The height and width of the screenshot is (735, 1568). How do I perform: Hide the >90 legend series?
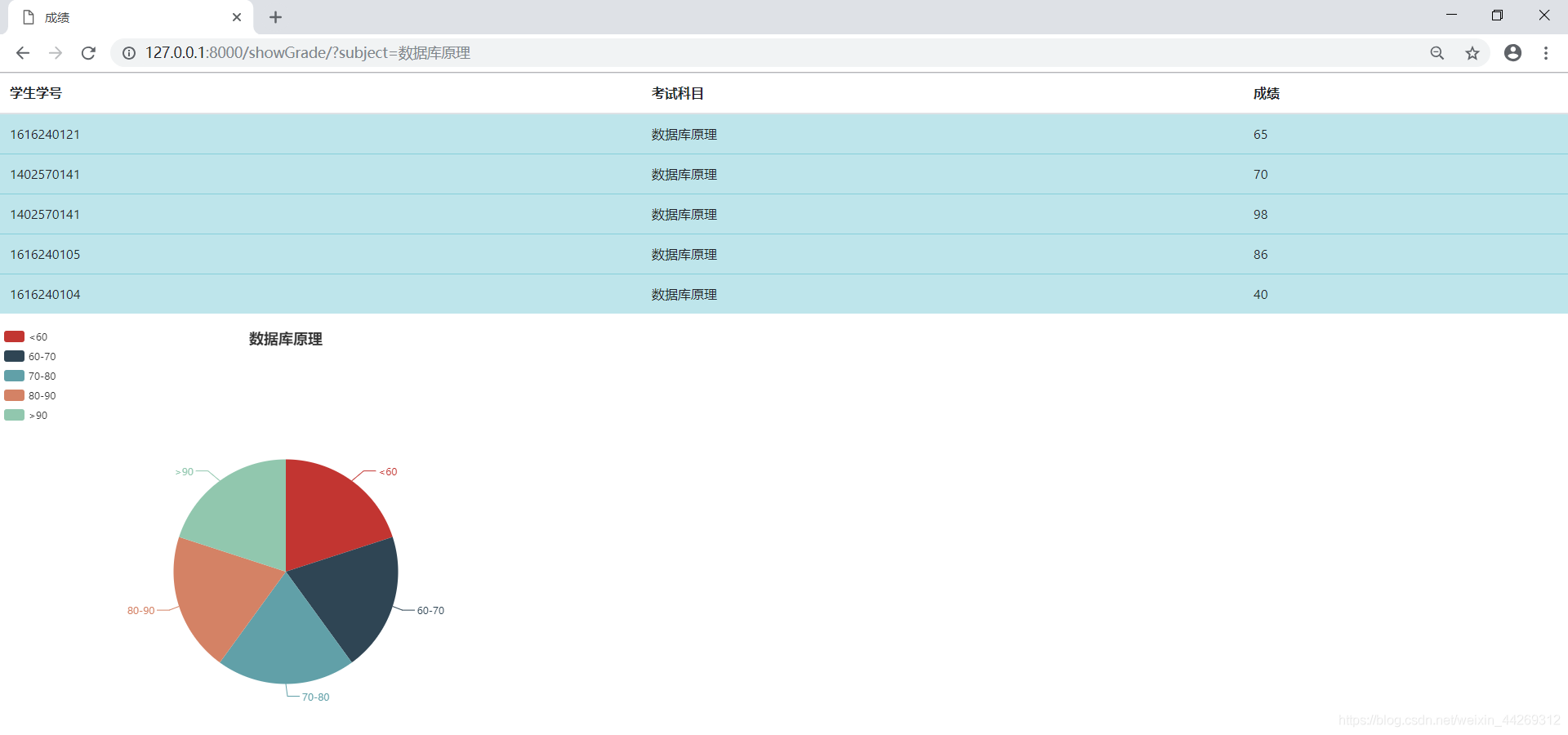(x=26, y=415)
